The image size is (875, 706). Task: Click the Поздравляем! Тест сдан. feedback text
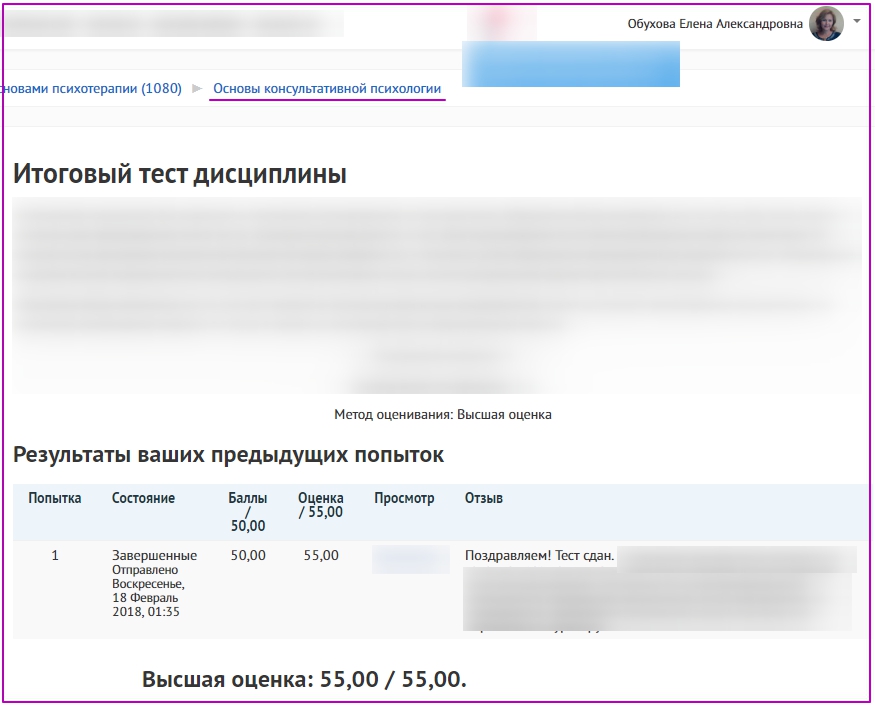click(x=540, y=556)
